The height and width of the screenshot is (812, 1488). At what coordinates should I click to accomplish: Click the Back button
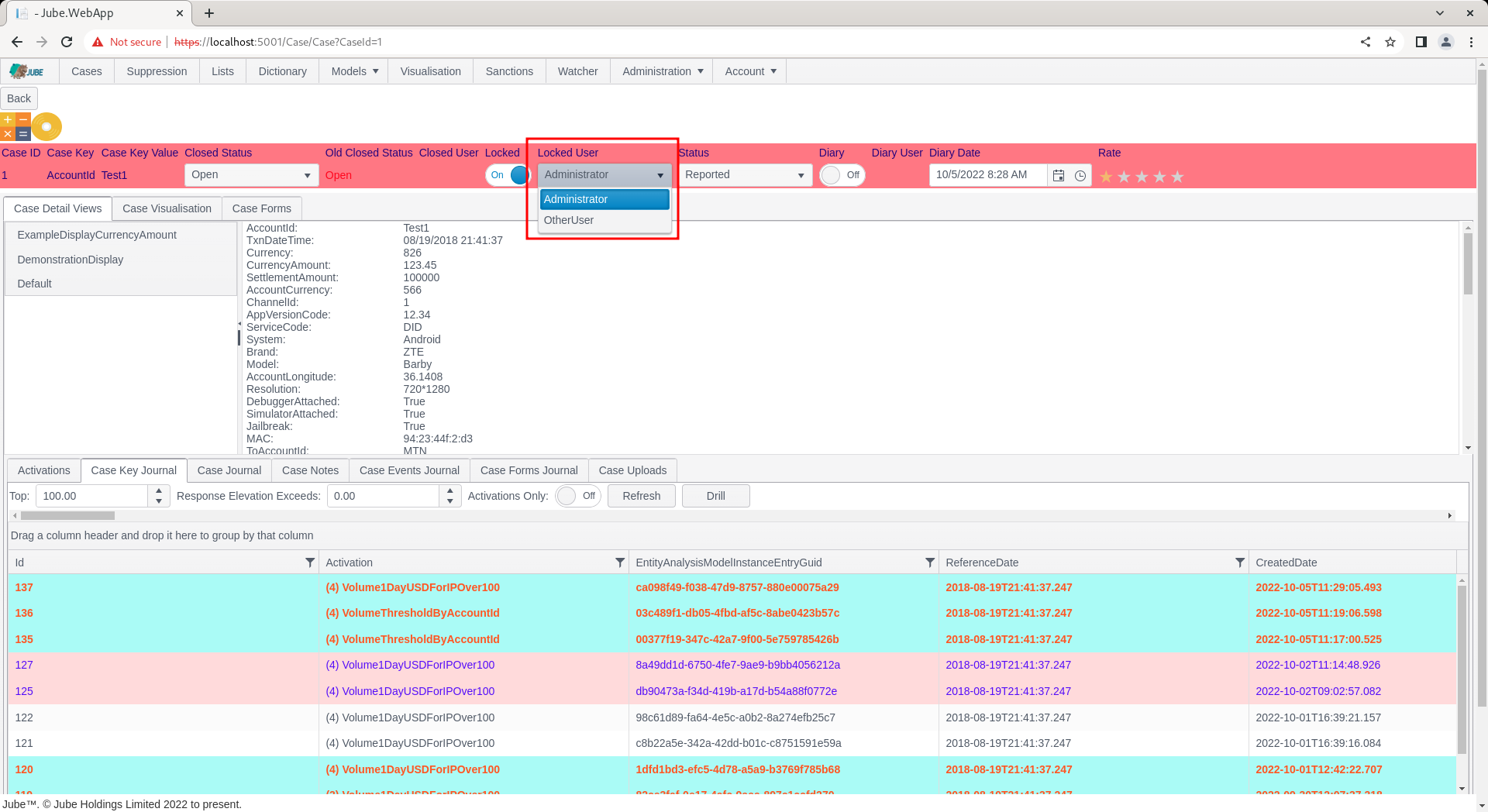(19, 98)
